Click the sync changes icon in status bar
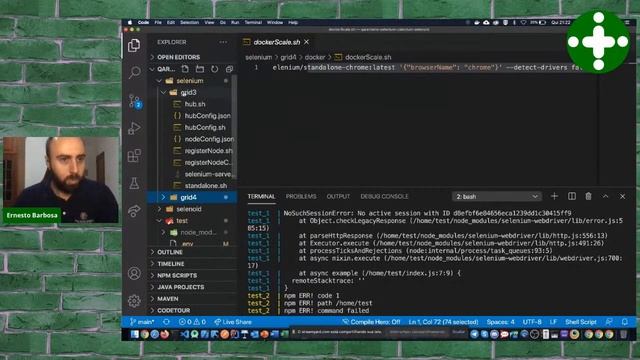Screen dimensions: 640x360 [x=167, y=322]
